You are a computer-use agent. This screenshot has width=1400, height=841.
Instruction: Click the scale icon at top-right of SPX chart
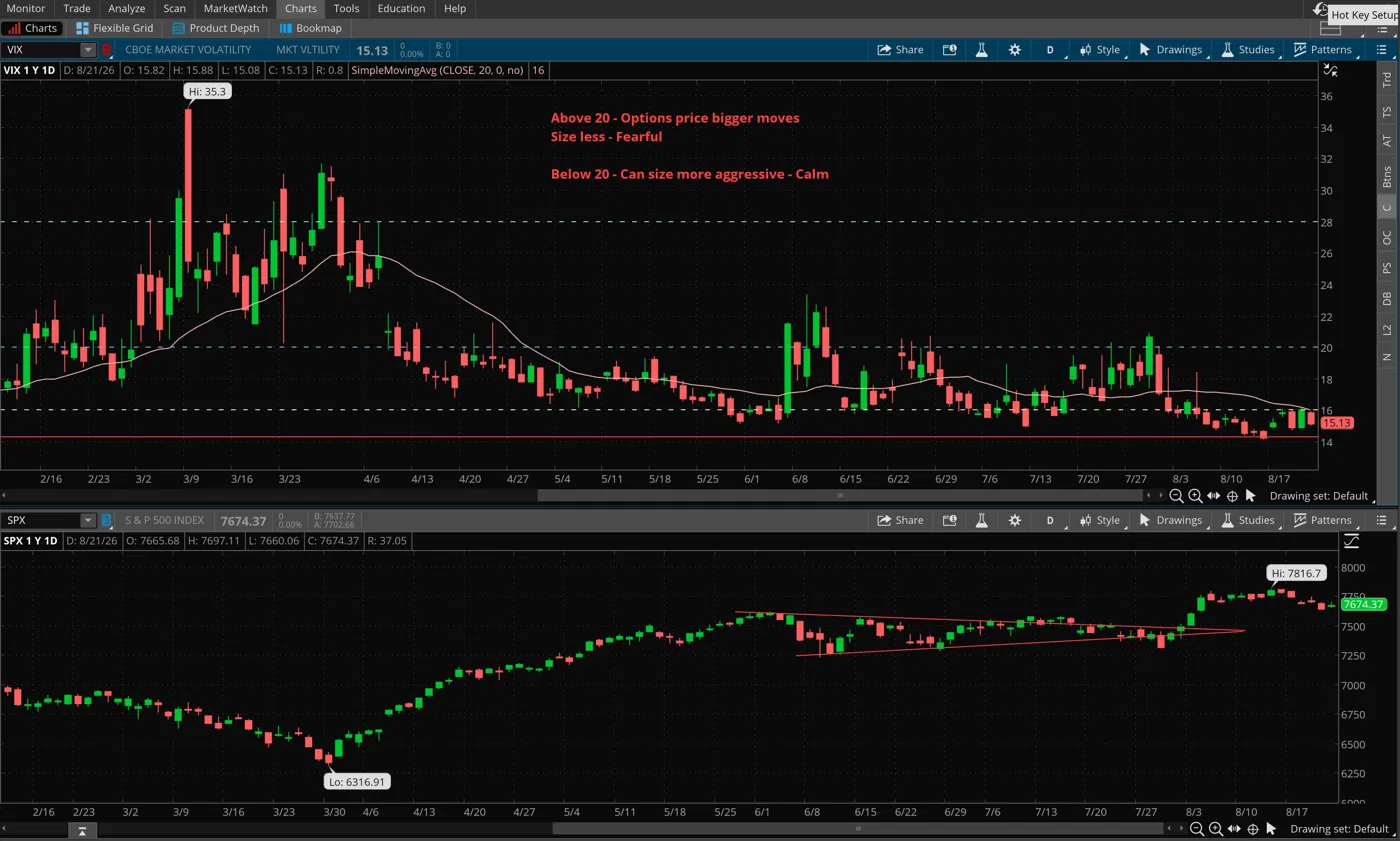click(x=1351, y=541)
